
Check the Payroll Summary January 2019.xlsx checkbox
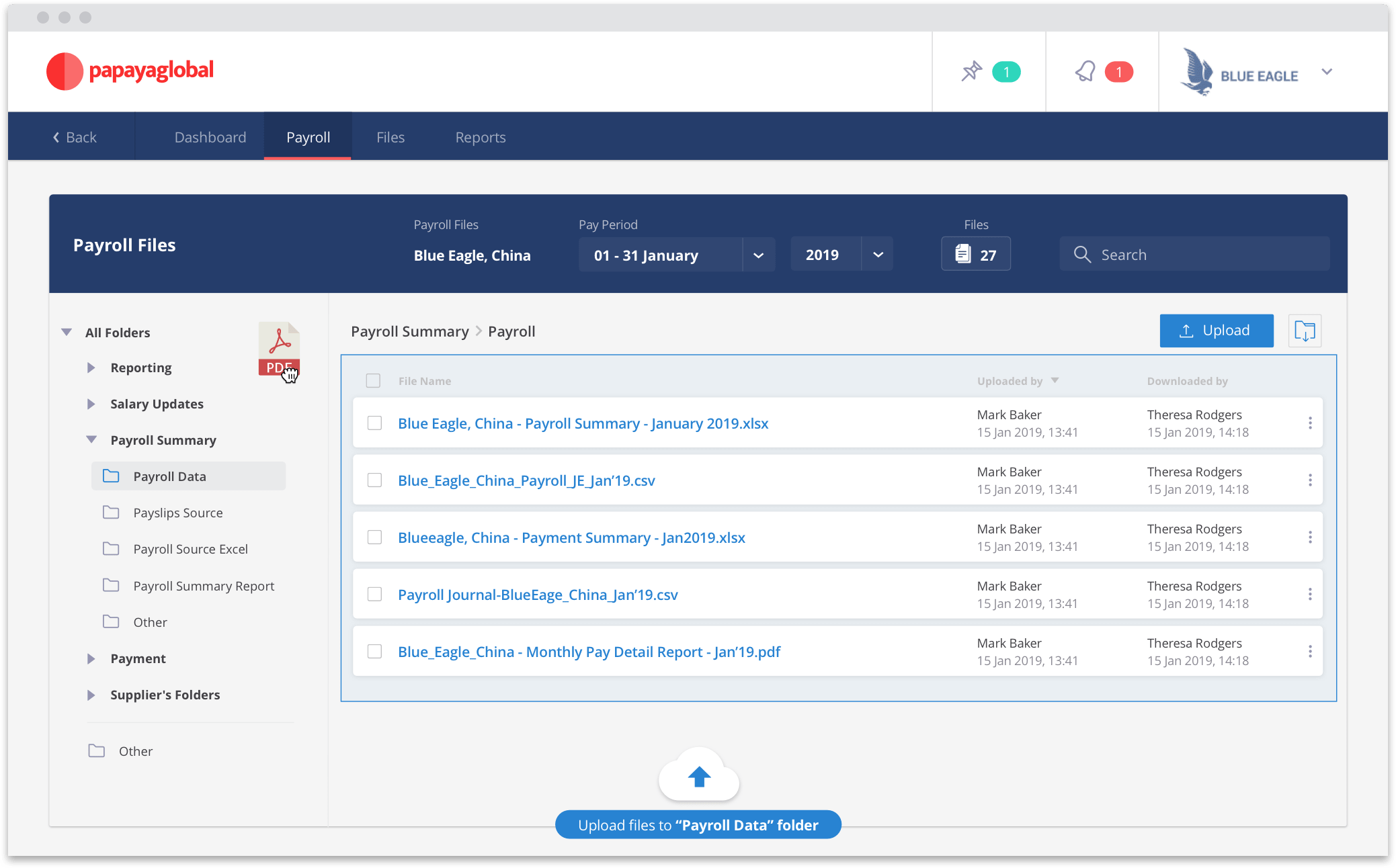pyautogui.click(x=374, y=423)
